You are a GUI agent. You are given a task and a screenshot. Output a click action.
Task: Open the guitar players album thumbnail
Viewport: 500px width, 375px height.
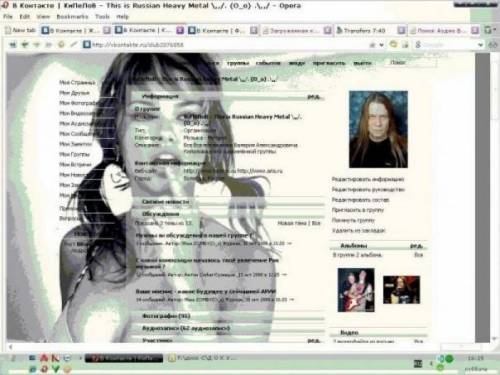pyautogui.click(x=356, y=290)
